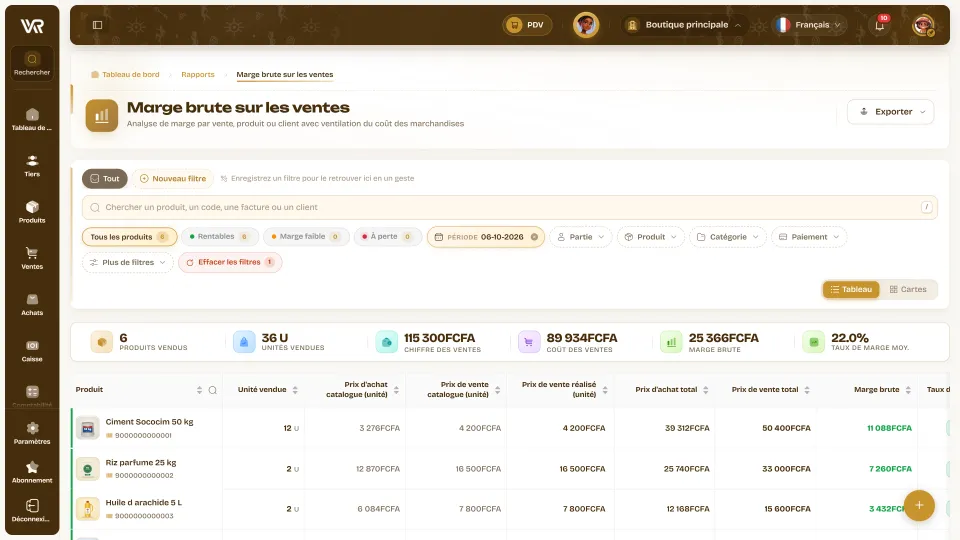Click Marge brute sur les ventes breadcrumb

[285, 75]
